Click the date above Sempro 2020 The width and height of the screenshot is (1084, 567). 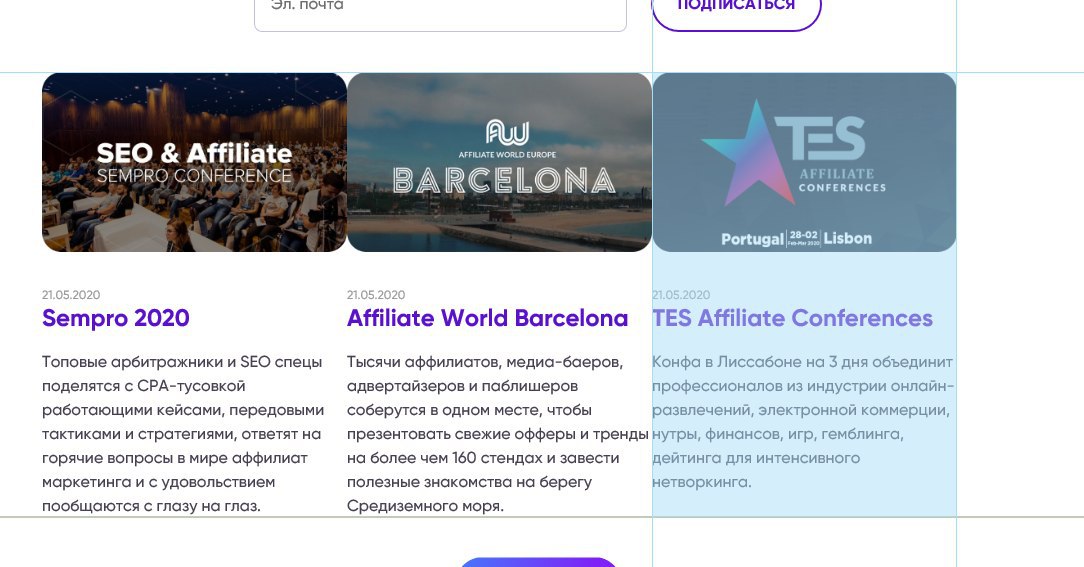71,295
